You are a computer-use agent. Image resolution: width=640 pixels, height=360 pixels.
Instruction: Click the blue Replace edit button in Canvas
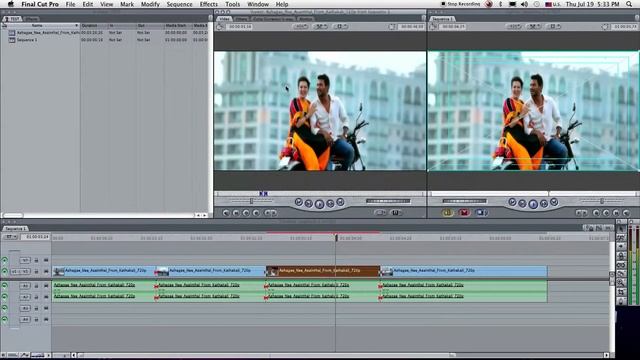point(481,213)
